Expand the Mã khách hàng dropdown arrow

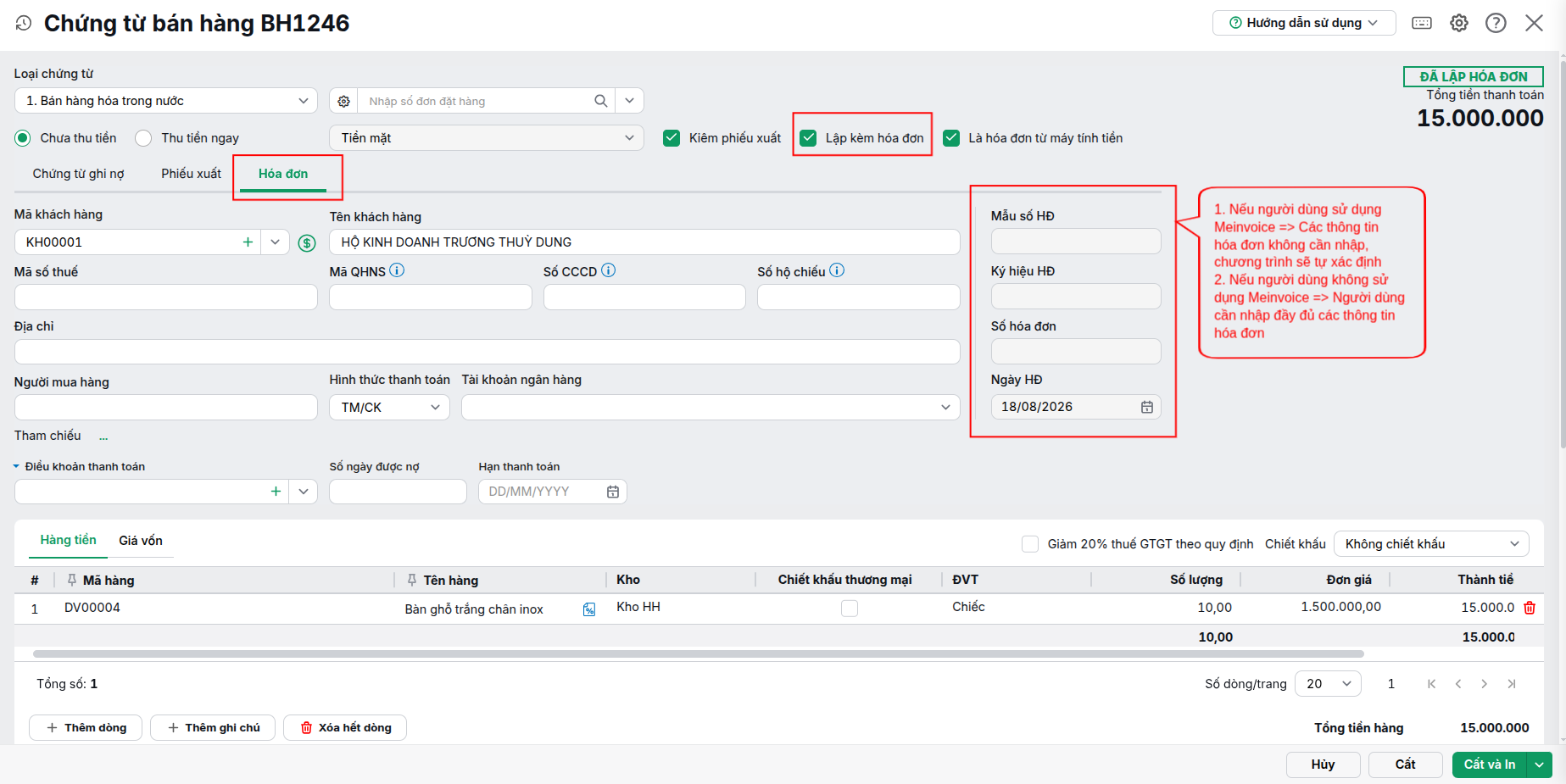275,242
